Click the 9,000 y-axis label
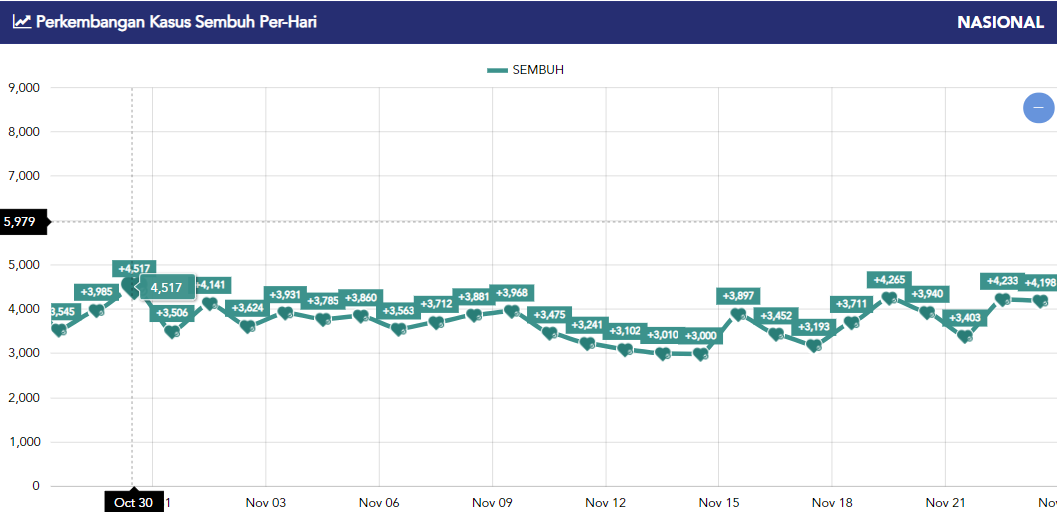This screenshot has width=1057, height=512. (24, 88)
